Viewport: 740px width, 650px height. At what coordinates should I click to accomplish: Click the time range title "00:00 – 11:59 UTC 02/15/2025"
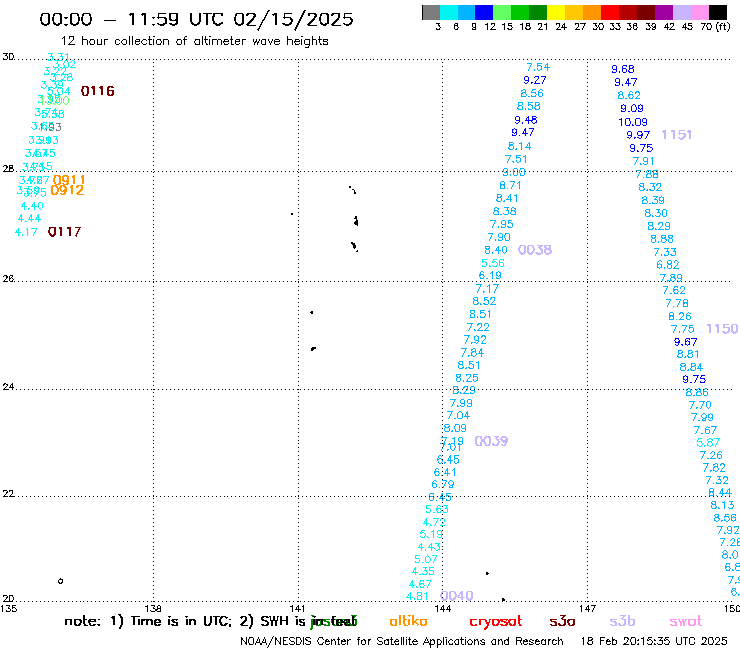(x=196, y=19)
